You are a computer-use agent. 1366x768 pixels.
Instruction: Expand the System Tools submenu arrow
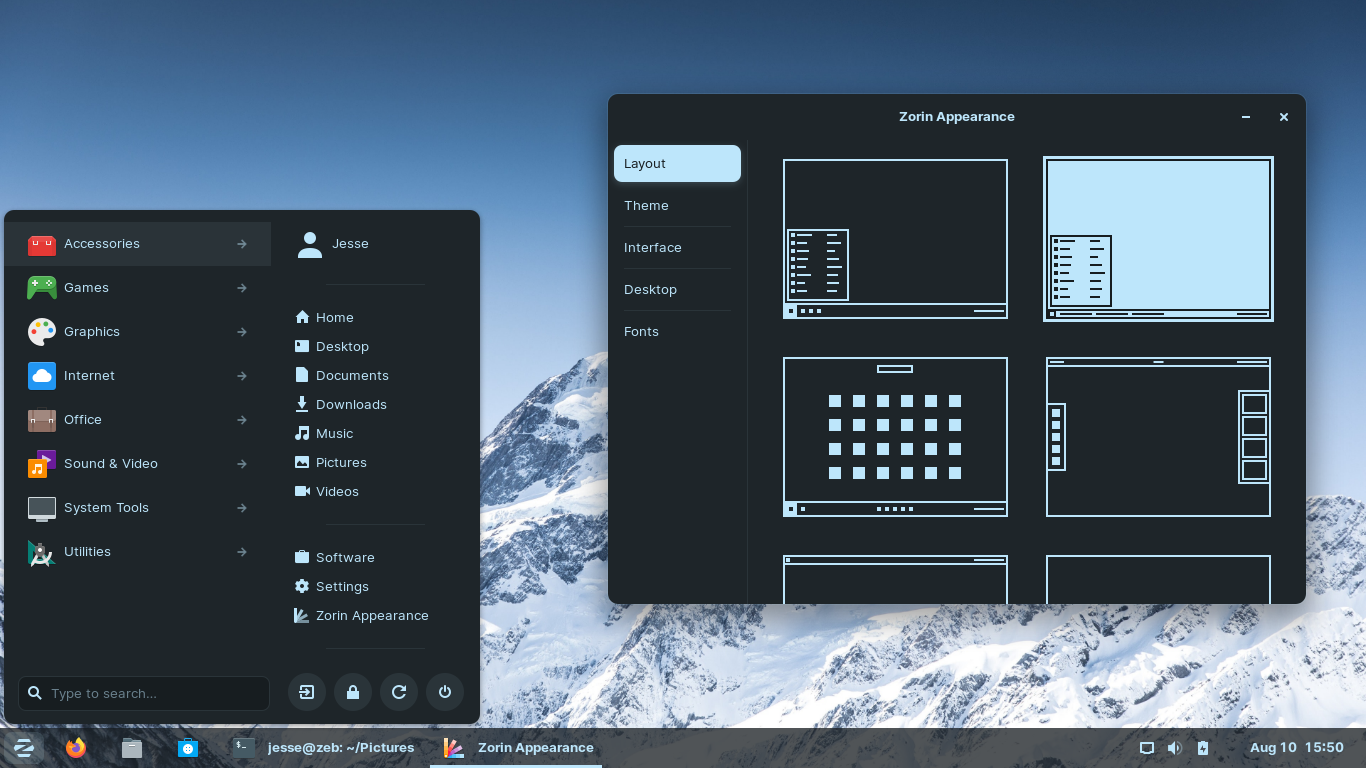pyautogui.click(x=242, y=508)
